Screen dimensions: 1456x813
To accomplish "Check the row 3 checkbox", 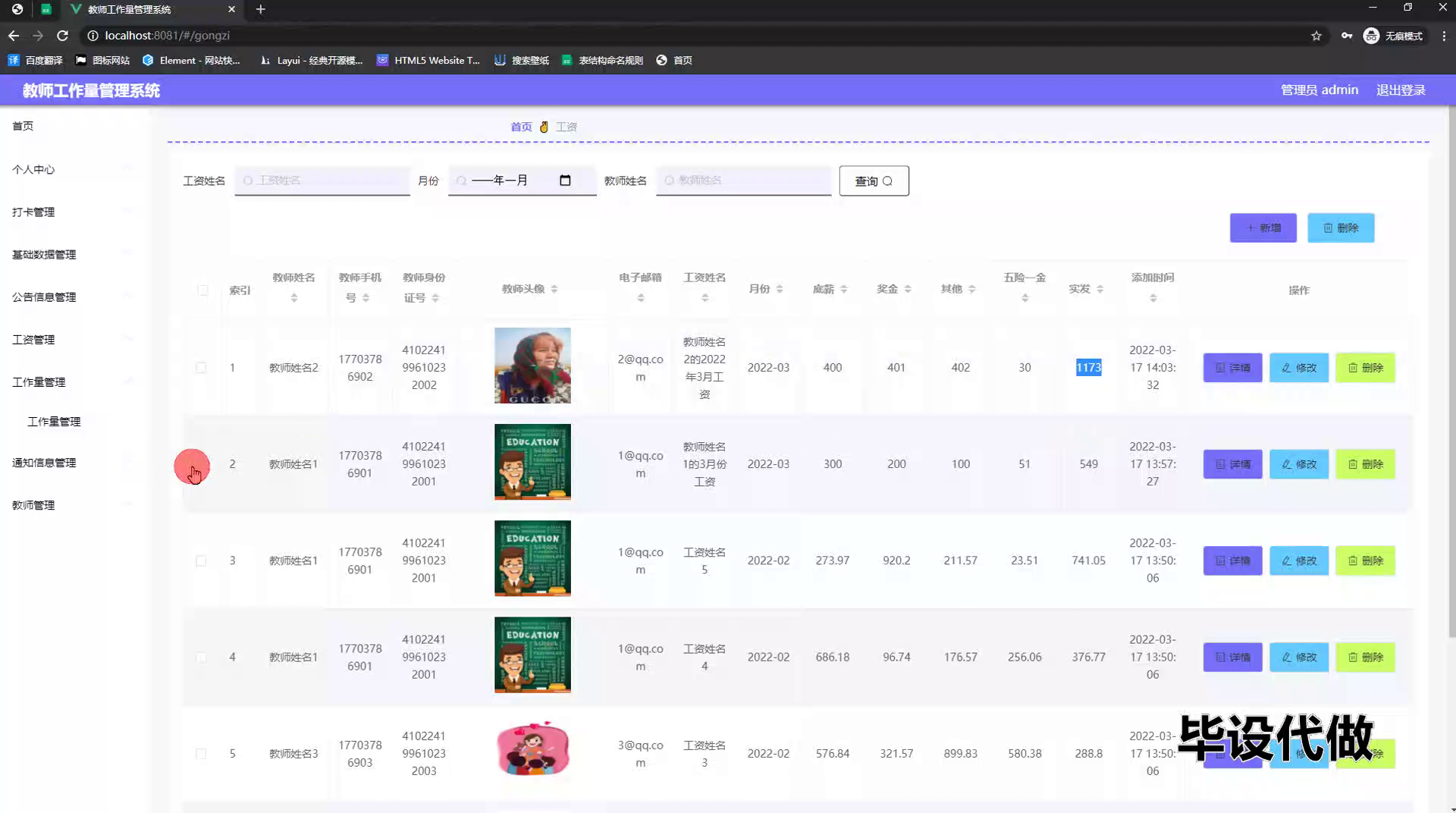I will pyautogui.click(x=201, y=561).
